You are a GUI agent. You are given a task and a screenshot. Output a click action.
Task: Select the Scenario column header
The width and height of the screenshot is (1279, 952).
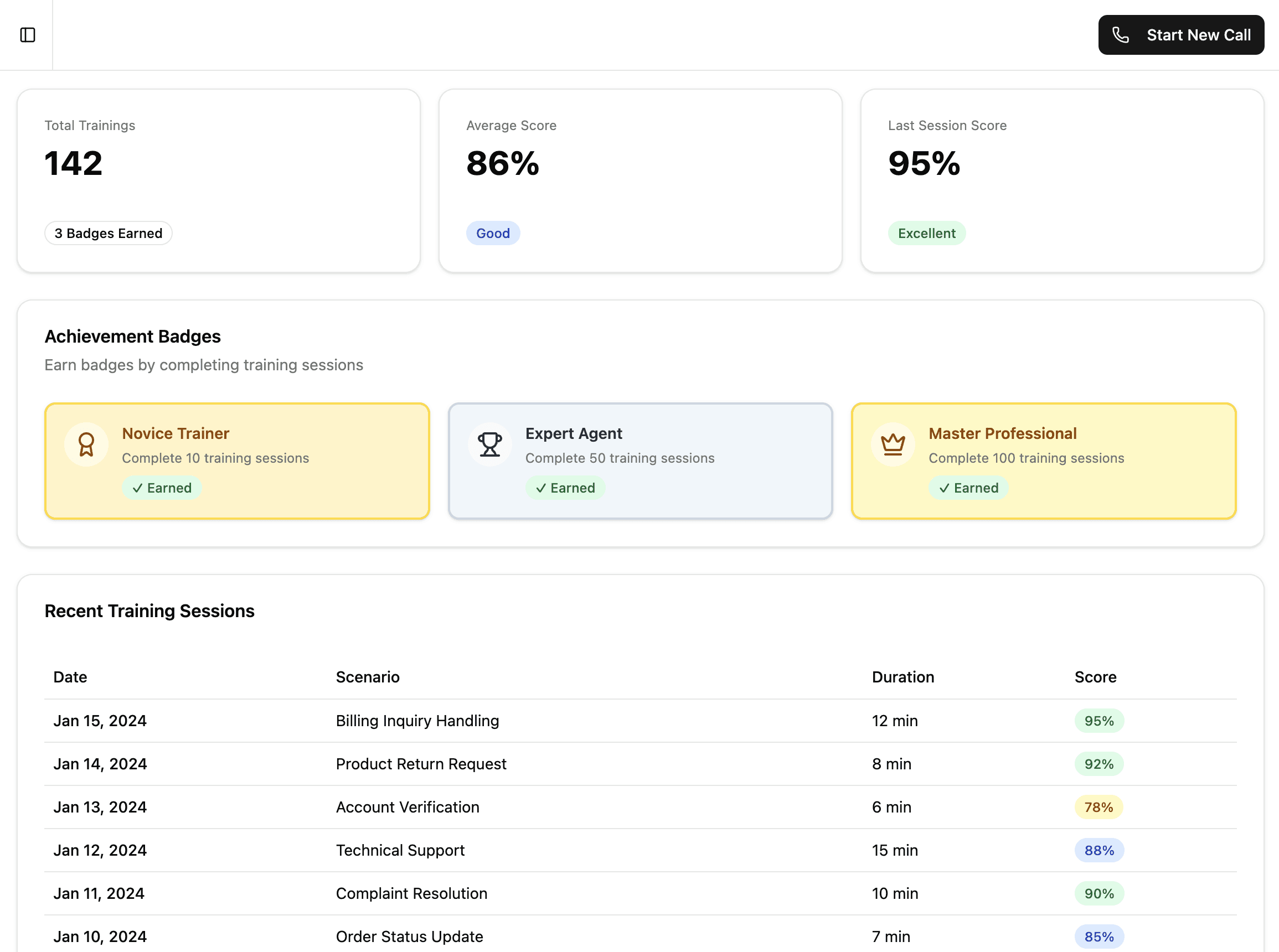tap(368, 677)
